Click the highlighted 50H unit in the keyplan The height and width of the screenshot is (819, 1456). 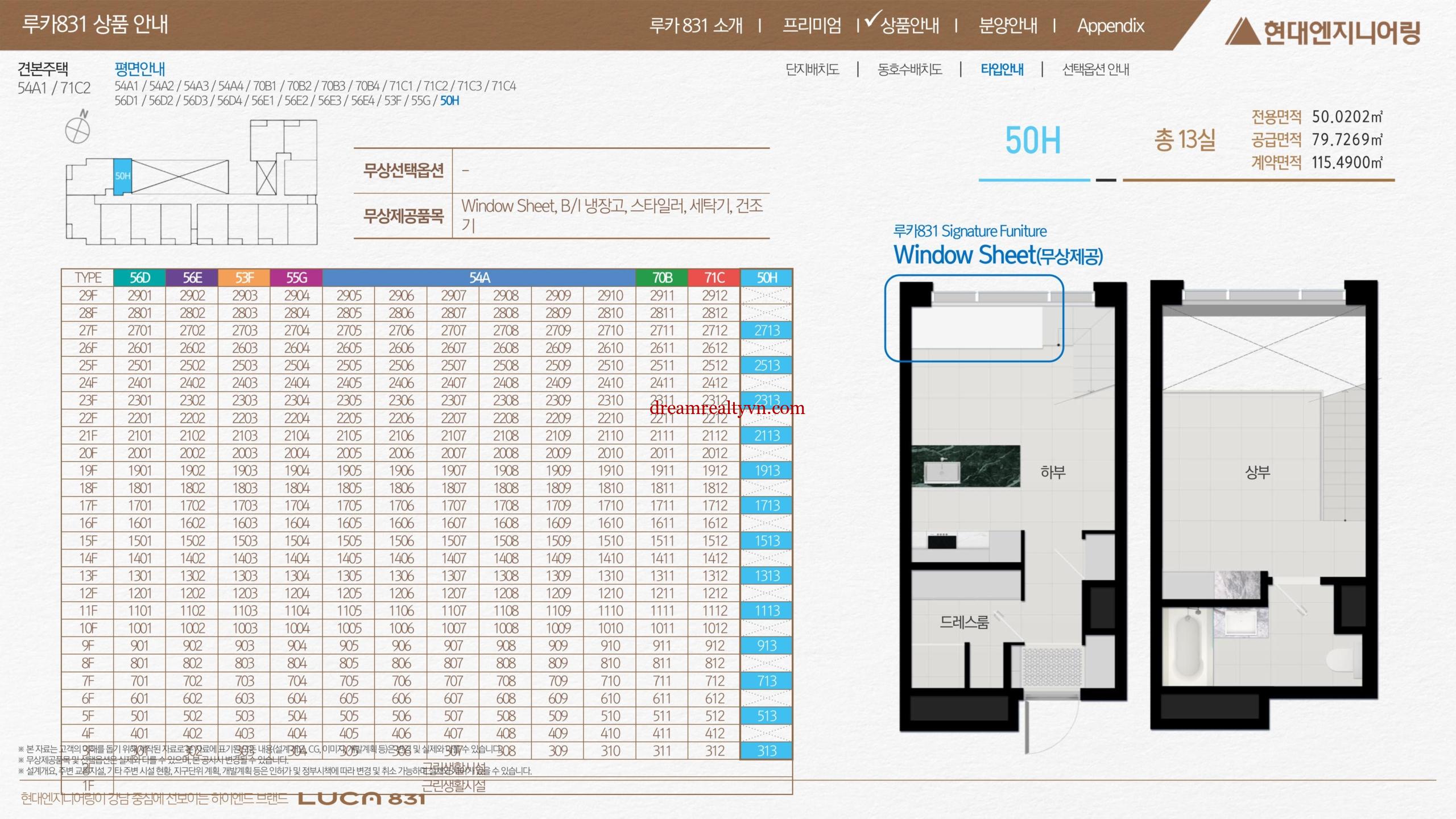click(122, 176)
